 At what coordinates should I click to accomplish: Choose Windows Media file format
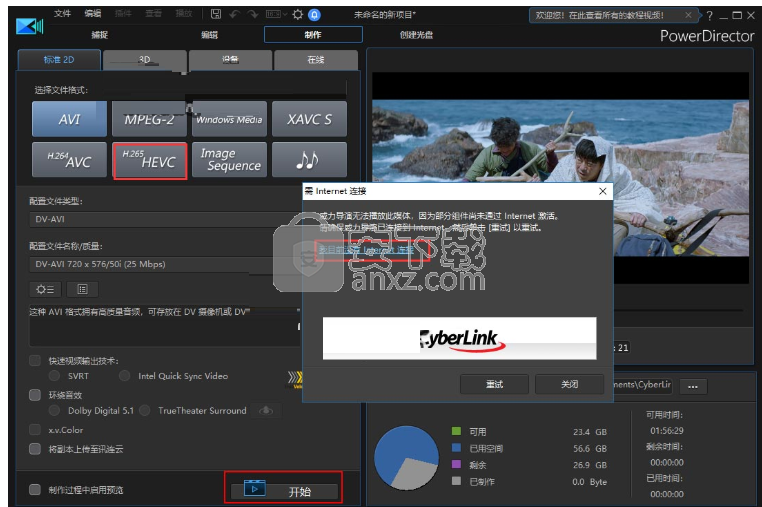[229, 119]
